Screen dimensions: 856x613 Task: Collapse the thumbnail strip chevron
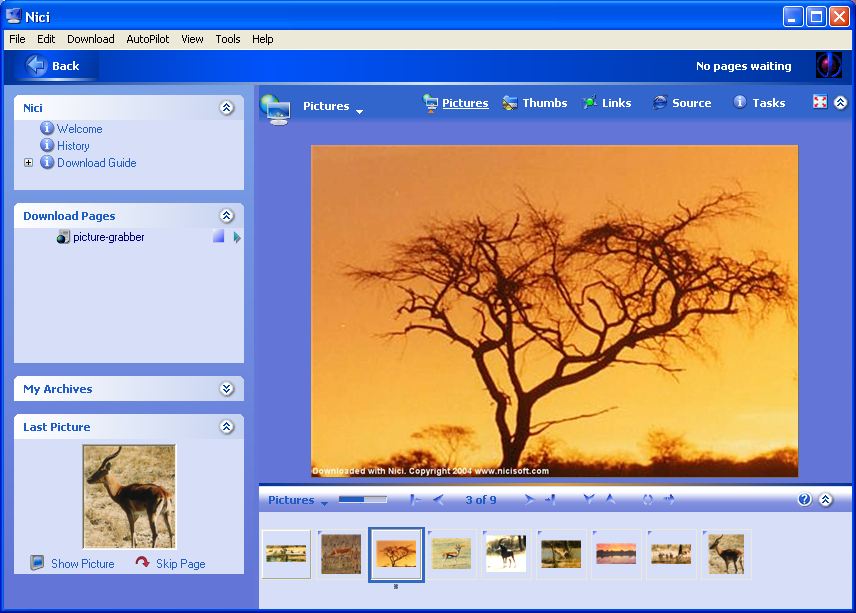825,499
